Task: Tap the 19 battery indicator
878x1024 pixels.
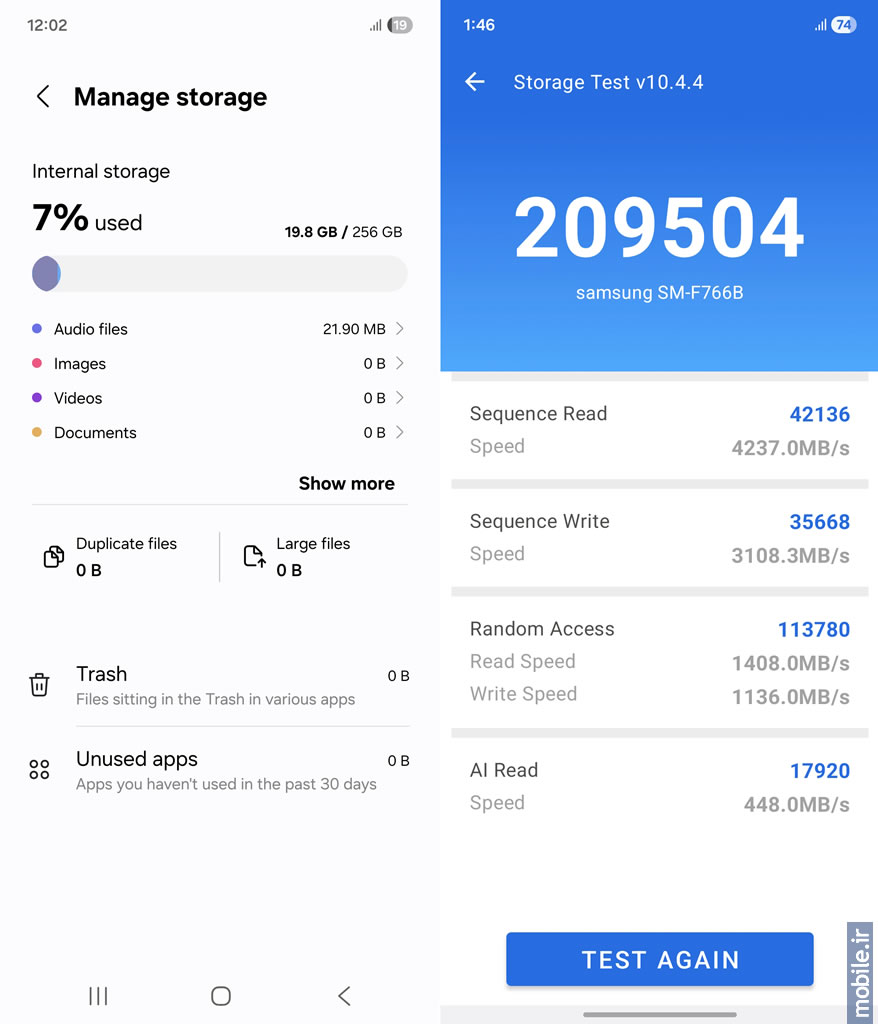Action: click(x=400, y=25)
